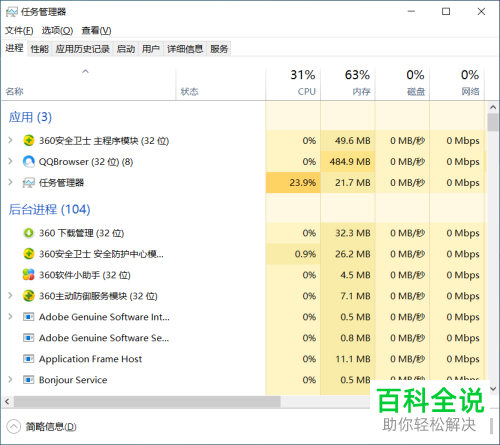500x445 pixels.
Task: Collapse to 简略信息 with the arrow button
Action: click(x=14, y=427)
